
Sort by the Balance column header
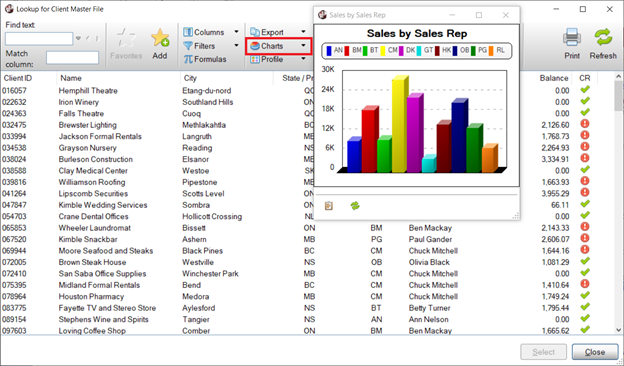click(x=554, y=78)
